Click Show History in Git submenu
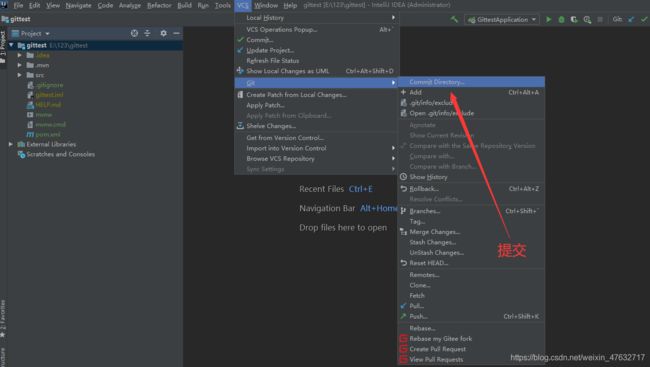This screenshot has height=367, width=650. click(471, 177)
